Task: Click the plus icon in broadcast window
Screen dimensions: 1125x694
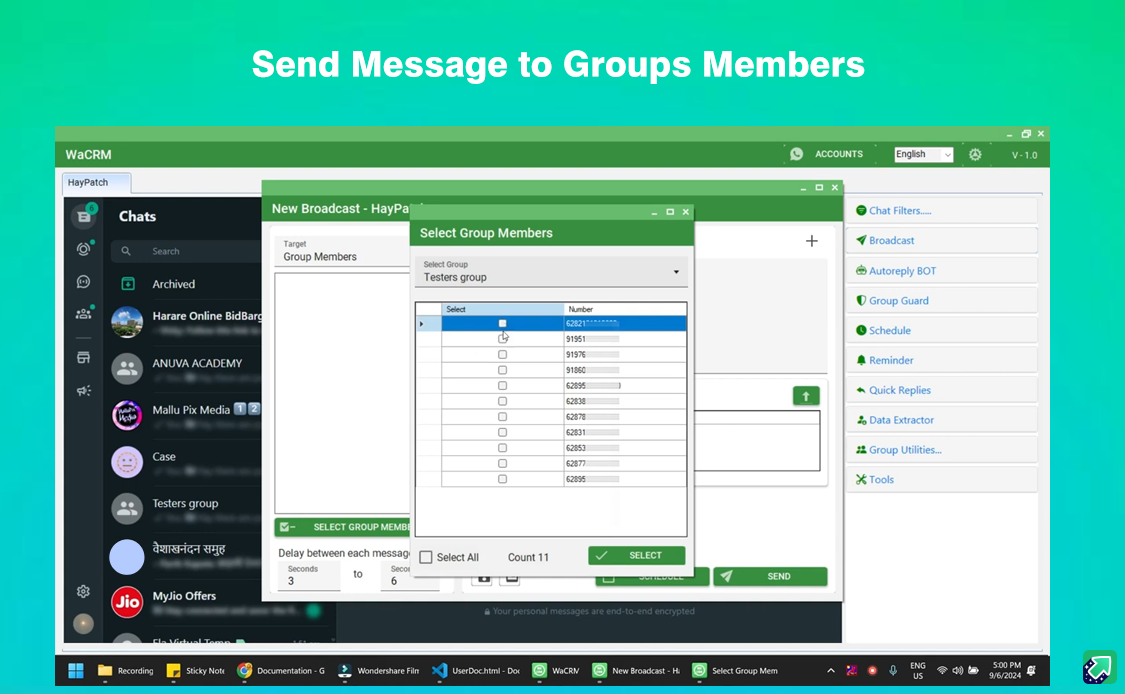Action: click(x=811, y=241)
